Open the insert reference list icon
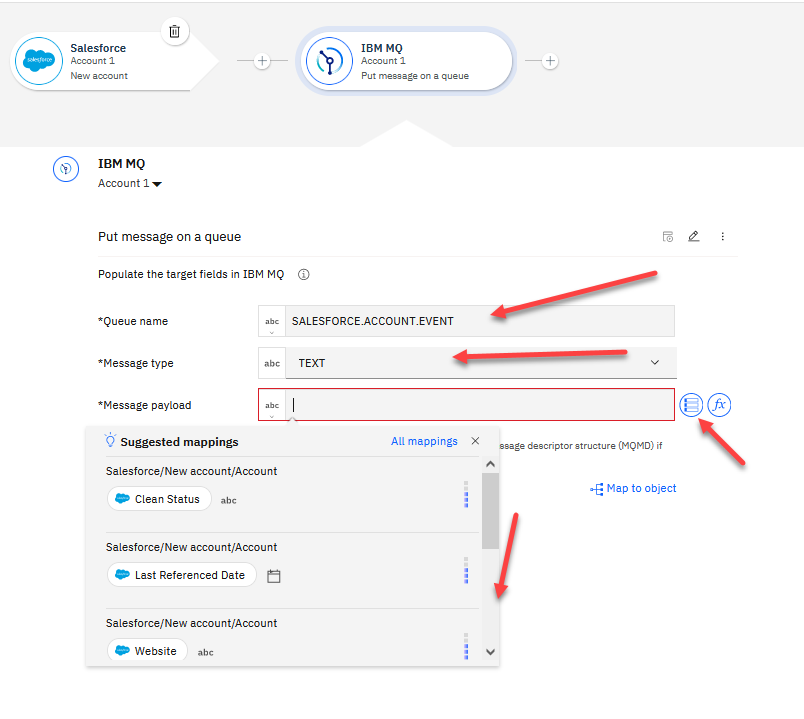Screen dimensions: 804x719 click(x=690, y=405)
